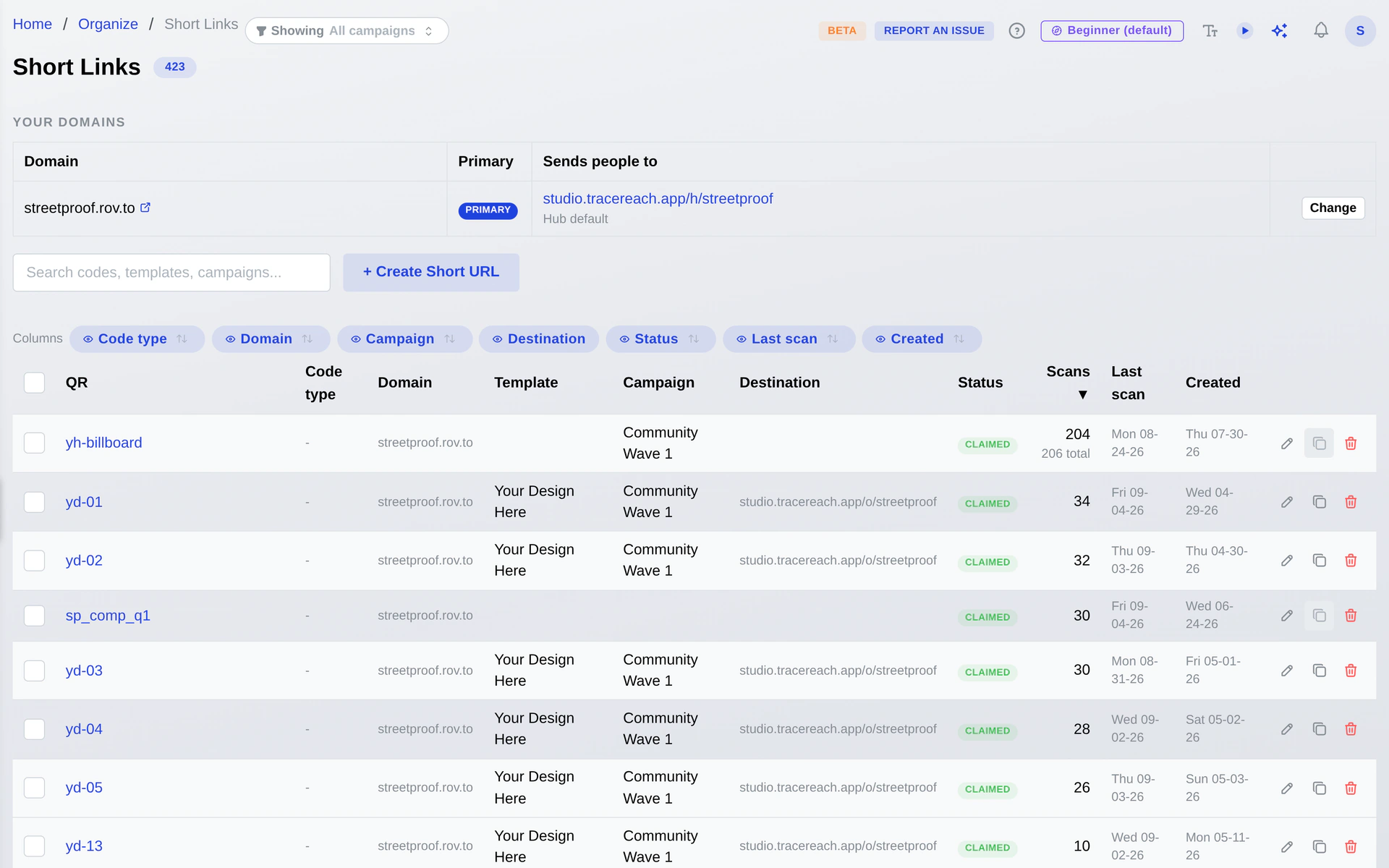Viewport: 1389px width, 868px height.
Task: Delete the yh-billboard short link
Action: [x=1351, y=443]
